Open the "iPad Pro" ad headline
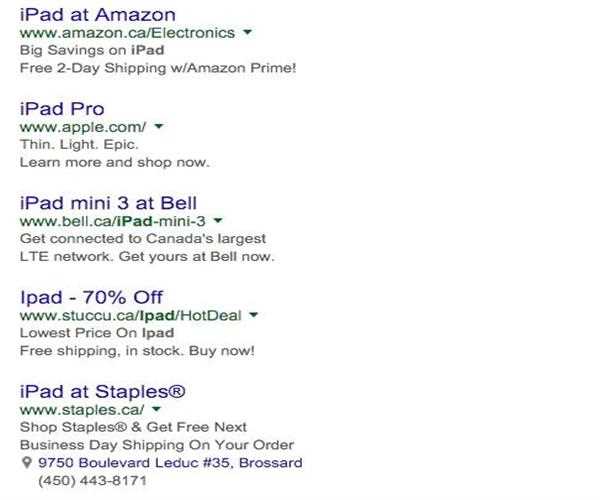The image size is (600, 500). pos(62,109)
